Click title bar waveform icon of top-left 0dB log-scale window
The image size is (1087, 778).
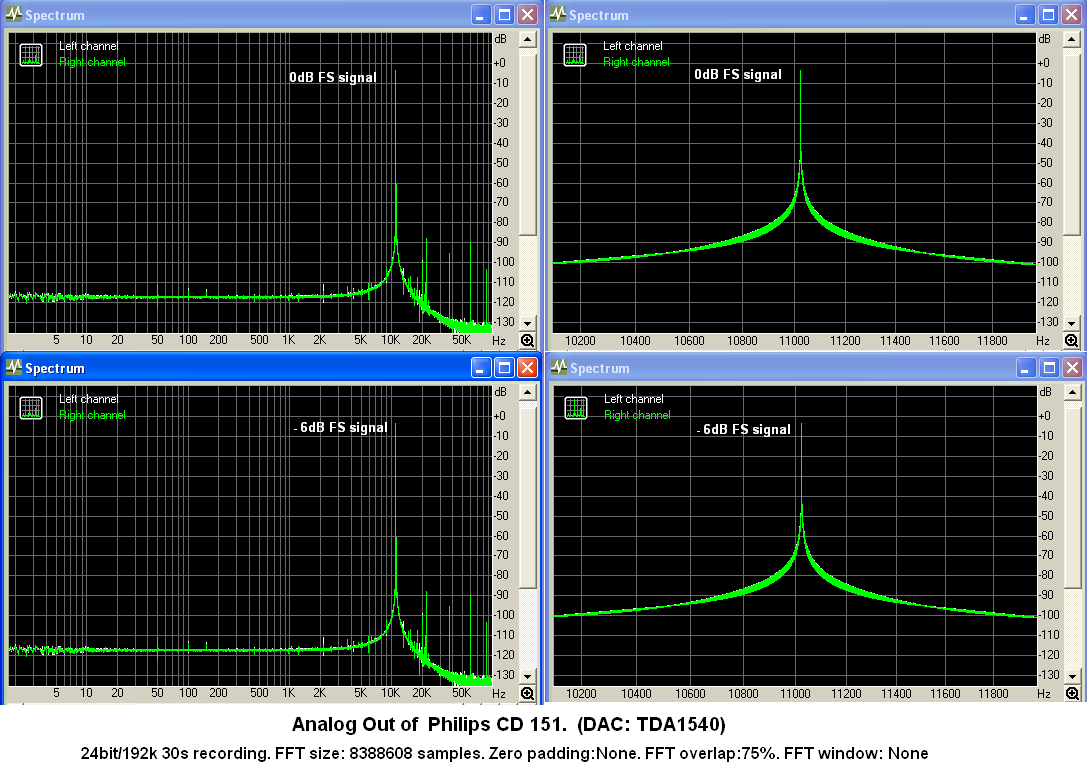pos(14,15)
